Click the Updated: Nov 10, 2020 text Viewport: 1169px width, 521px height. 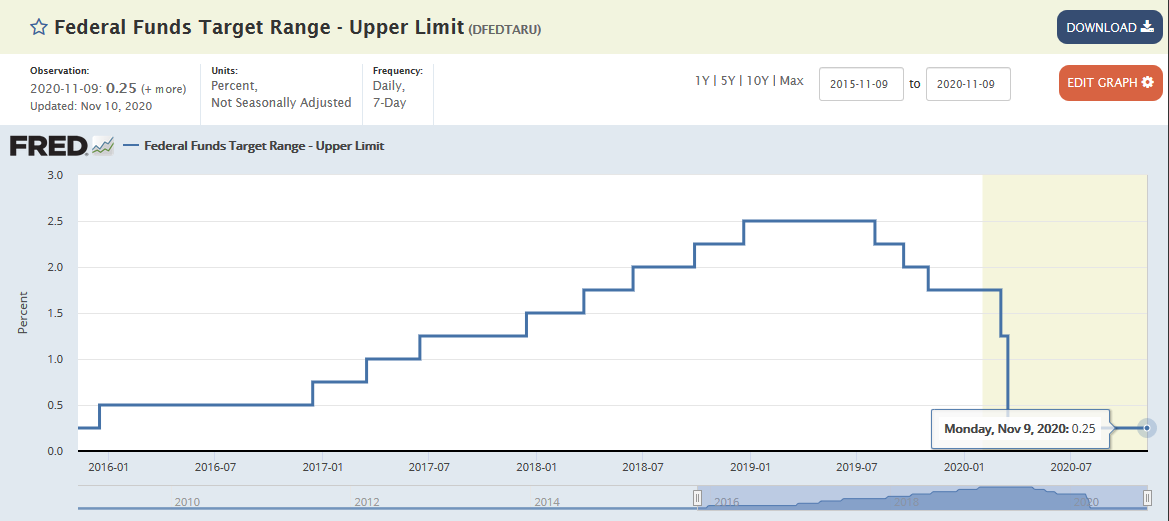91,106
